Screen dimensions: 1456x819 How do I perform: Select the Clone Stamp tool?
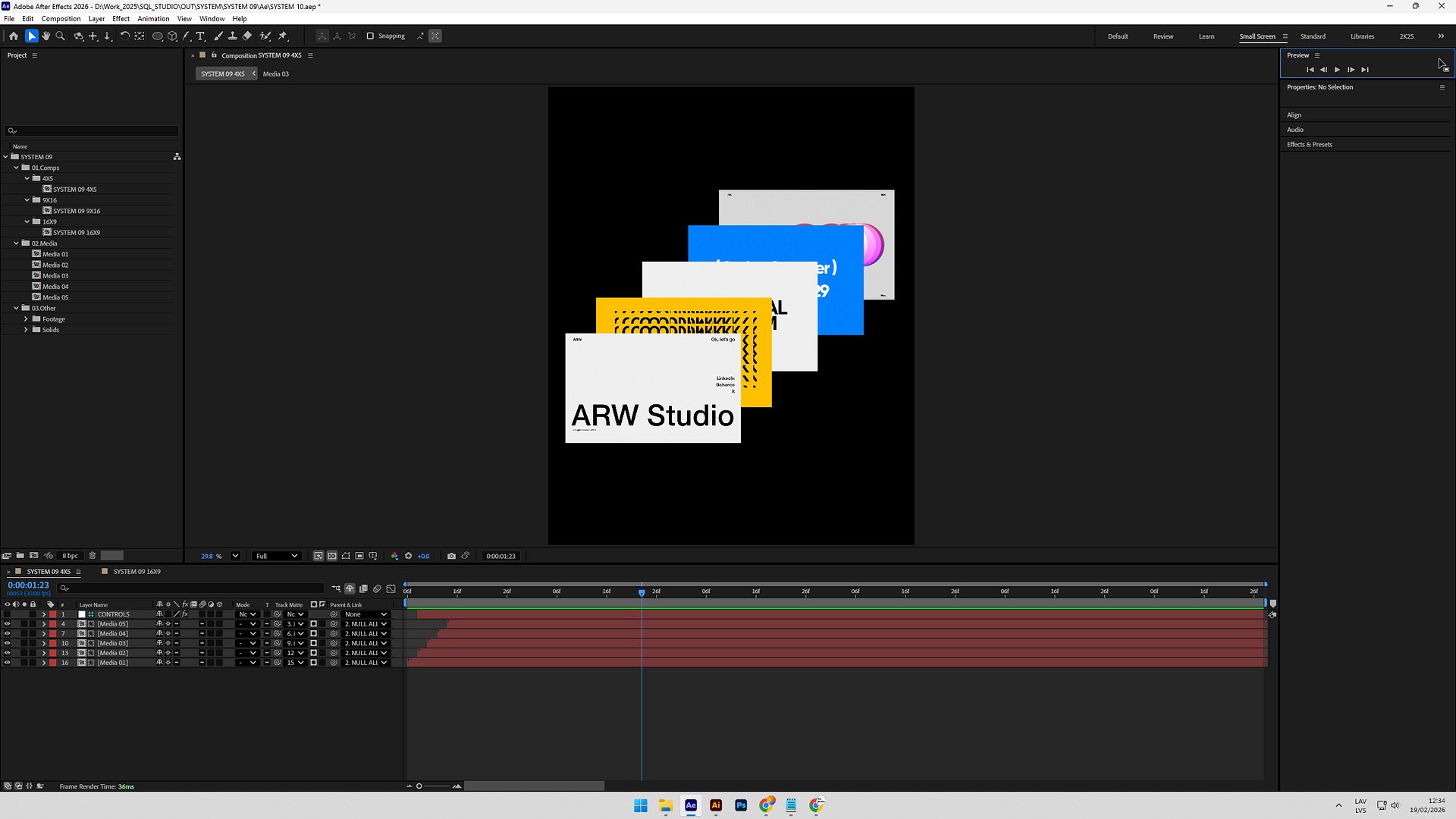233,36
